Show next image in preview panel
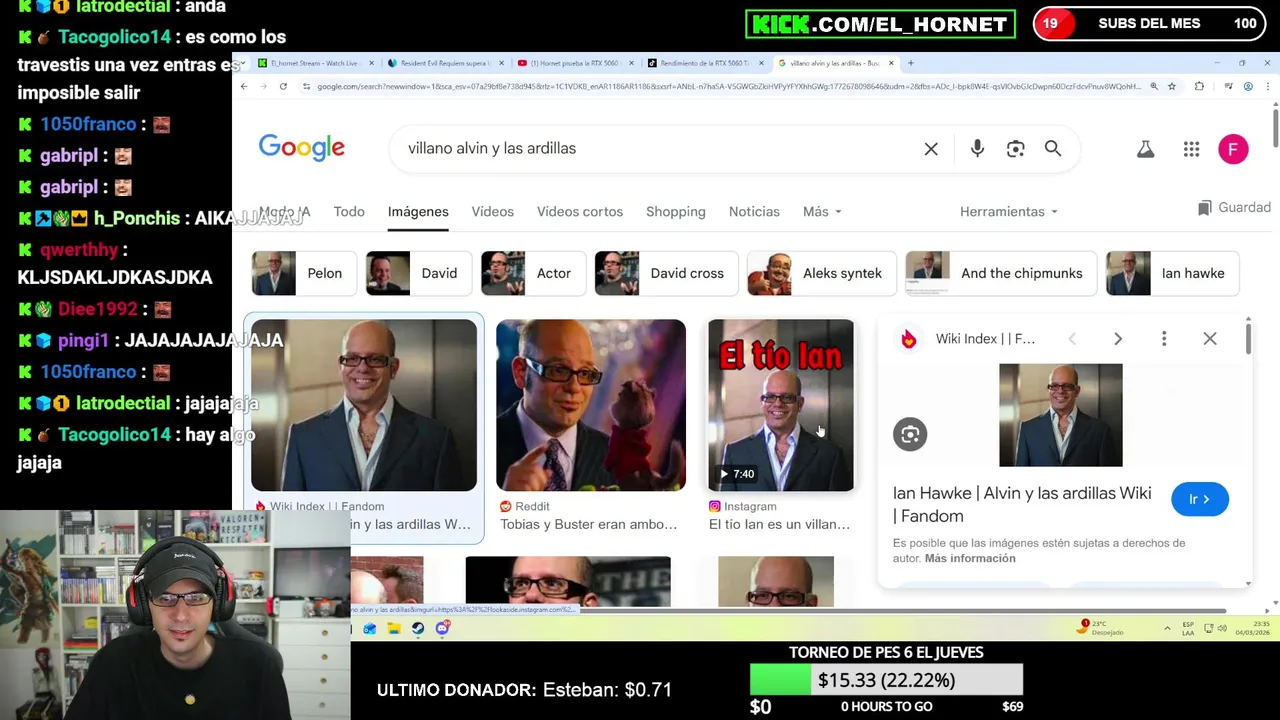Viewport: 1280px width, 720px height. (x=1118, y=339)
